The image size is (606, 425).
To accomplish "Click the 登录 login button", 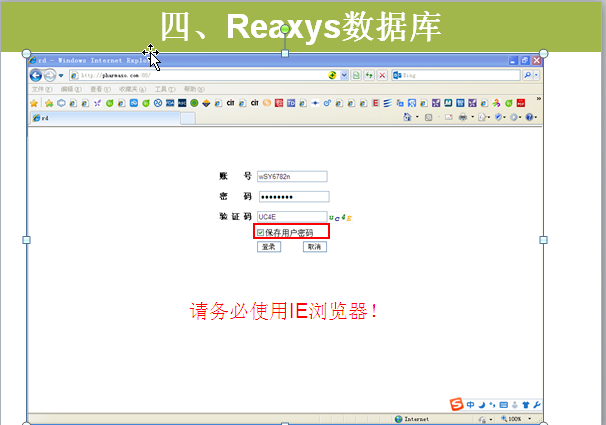I will [269, 247].
